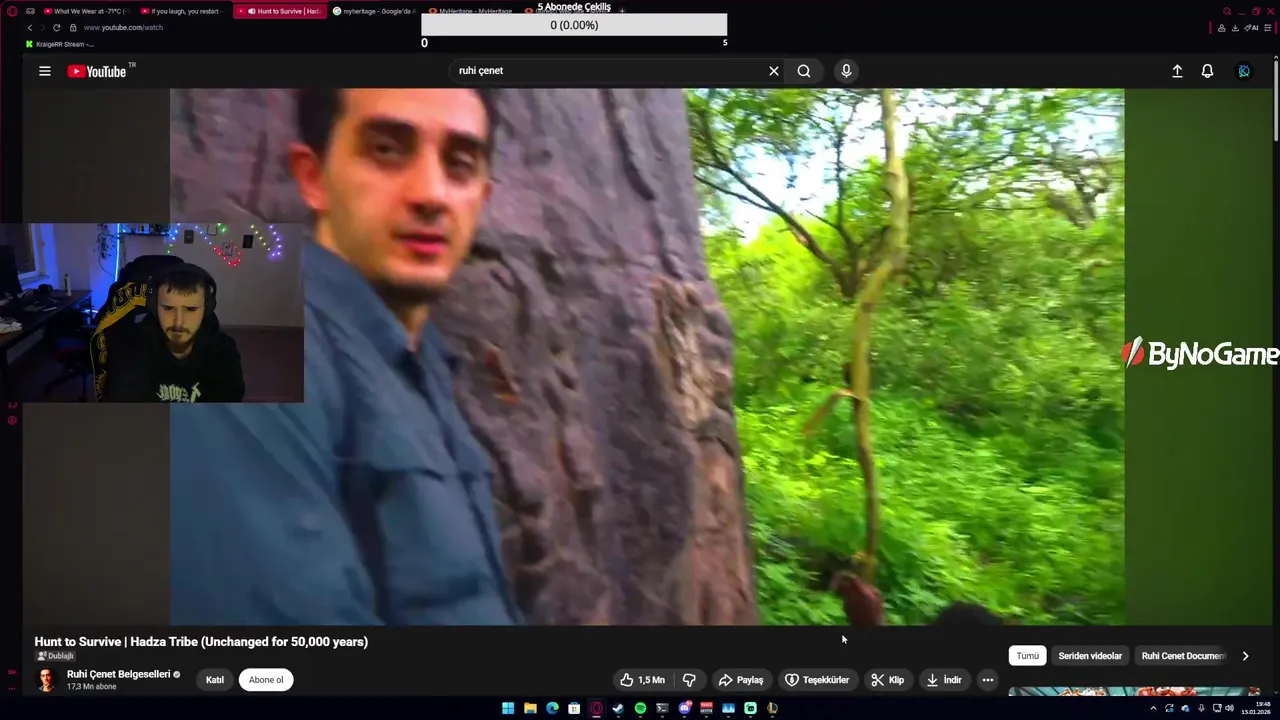Image resolution: width=1280 pixels, height=720 pixels.
Task: Open the three-dot more actions menu
Action: pos(987,680)
